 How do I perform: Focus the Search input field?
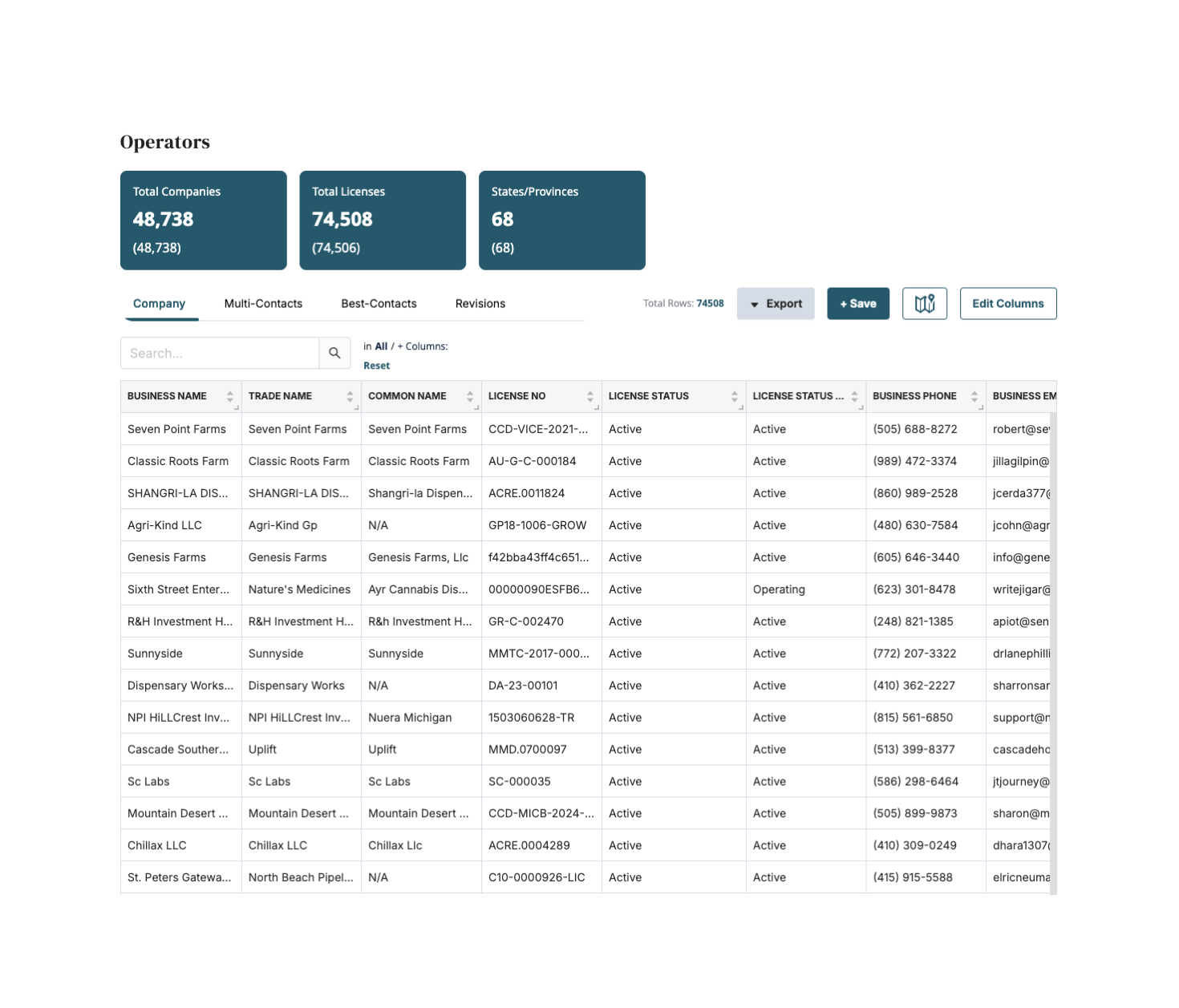coord(220,353)
